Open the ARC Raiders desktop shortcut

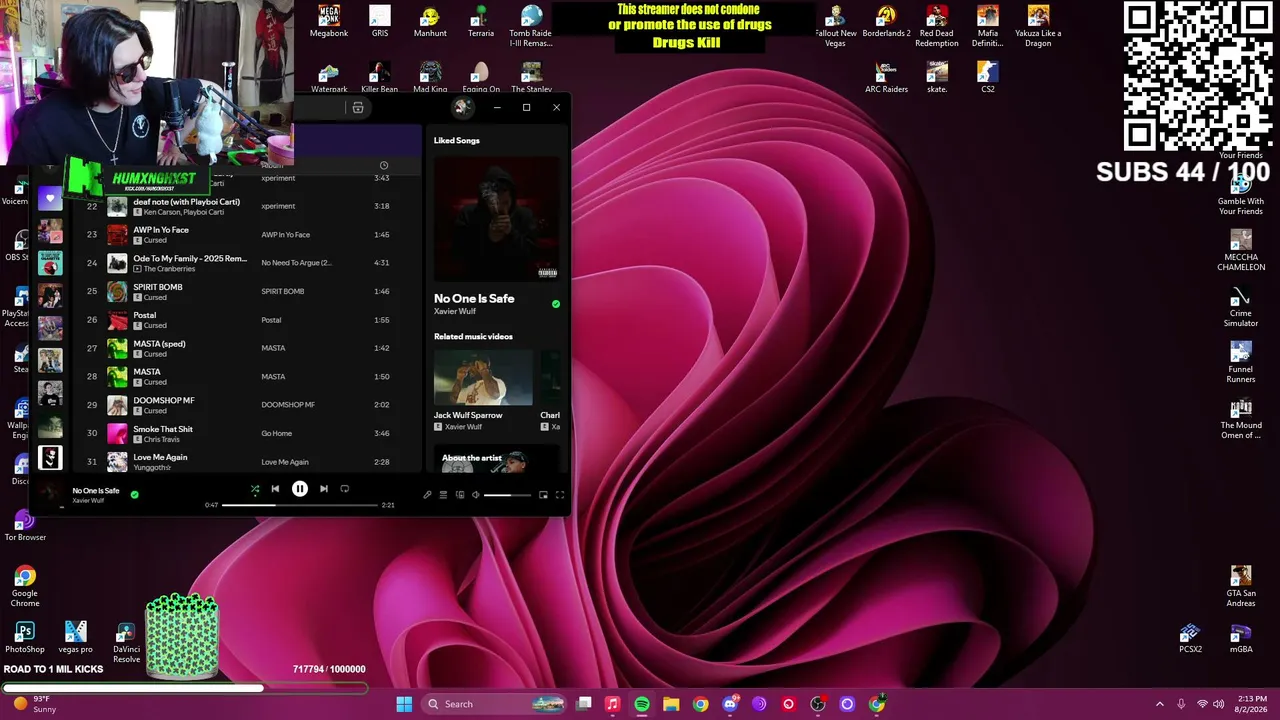click(x=886, y=77)
